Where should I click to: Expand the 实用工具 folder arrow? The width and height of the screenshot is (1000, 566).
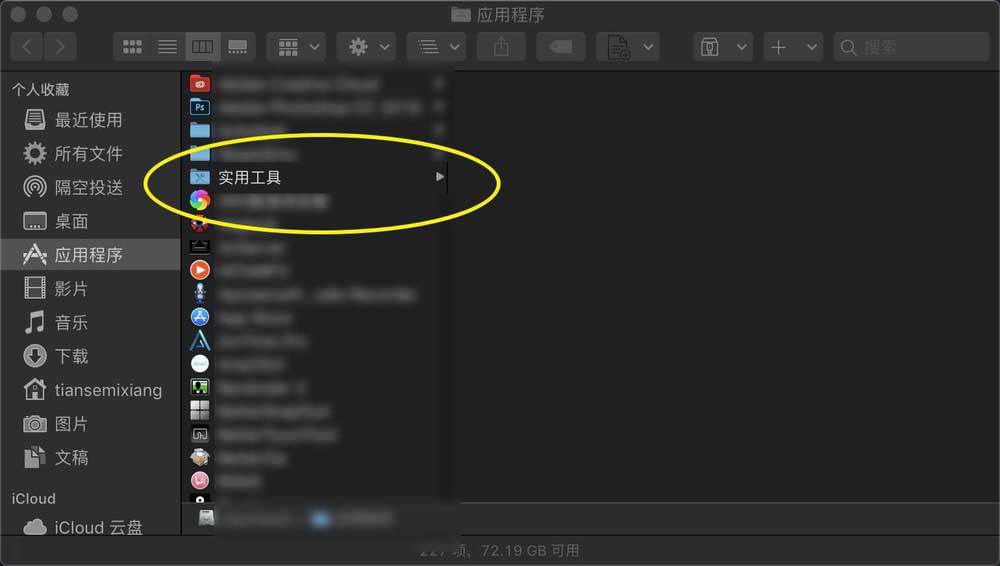439,177
